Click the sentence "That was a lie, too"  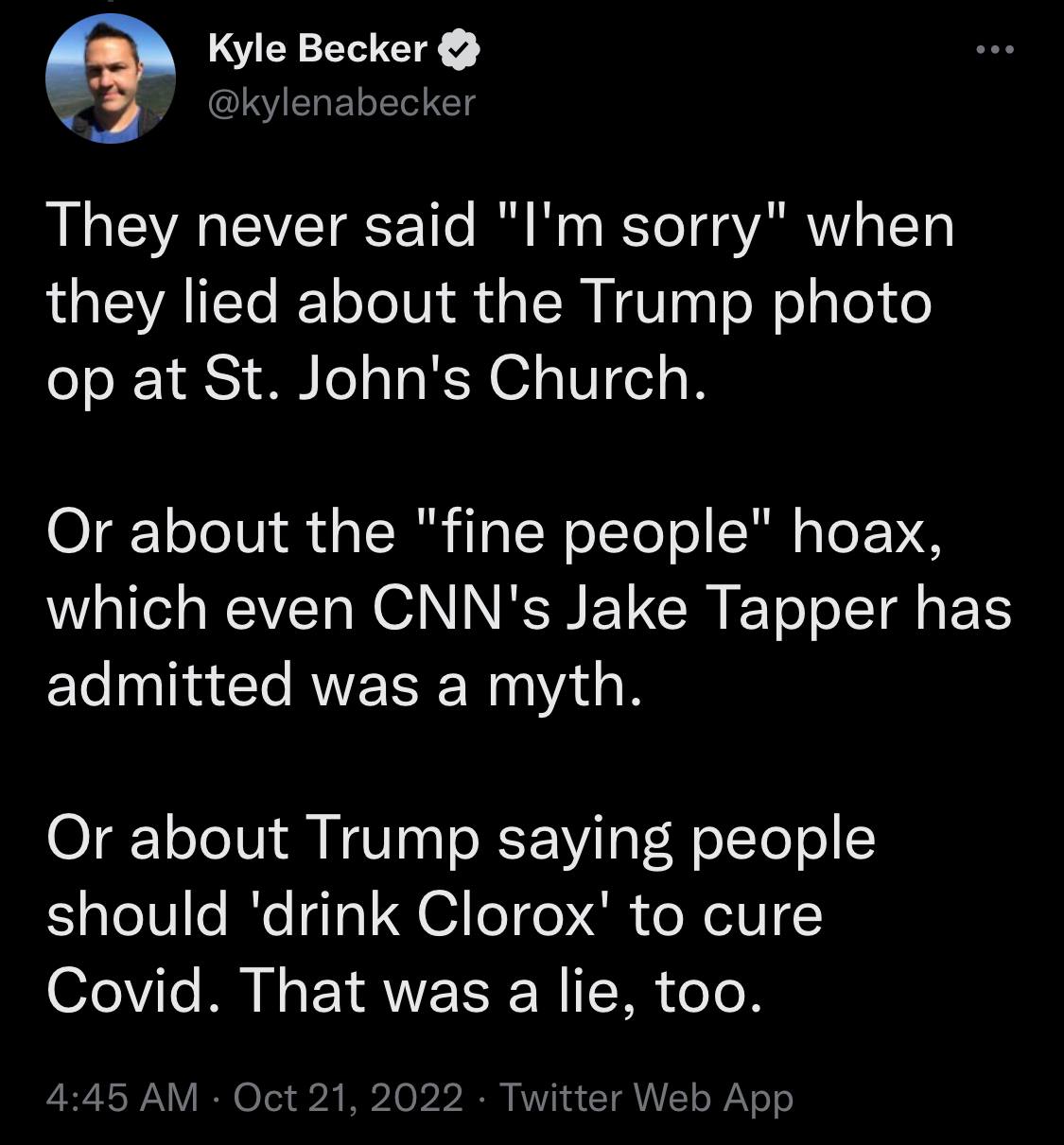(x=499, y=991)
